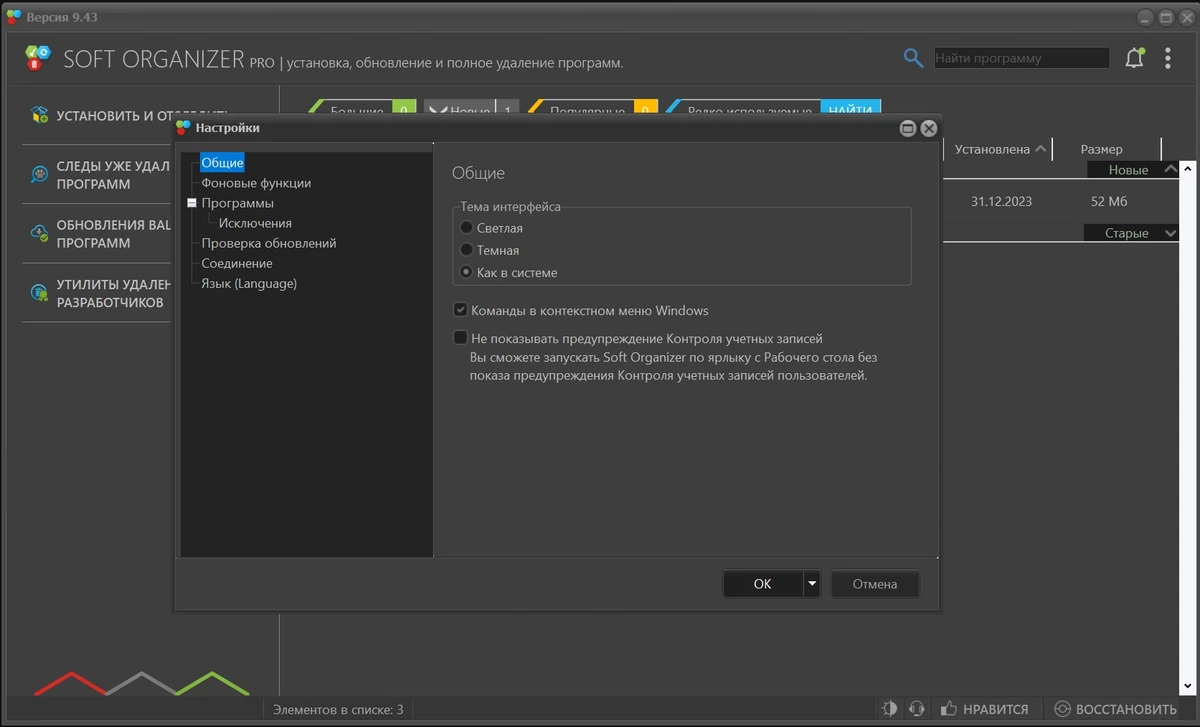Select Исключения in the settings tree
The width and height of the screenshot is (1200, 727).
pyautogui.click(x=255, y=223)
